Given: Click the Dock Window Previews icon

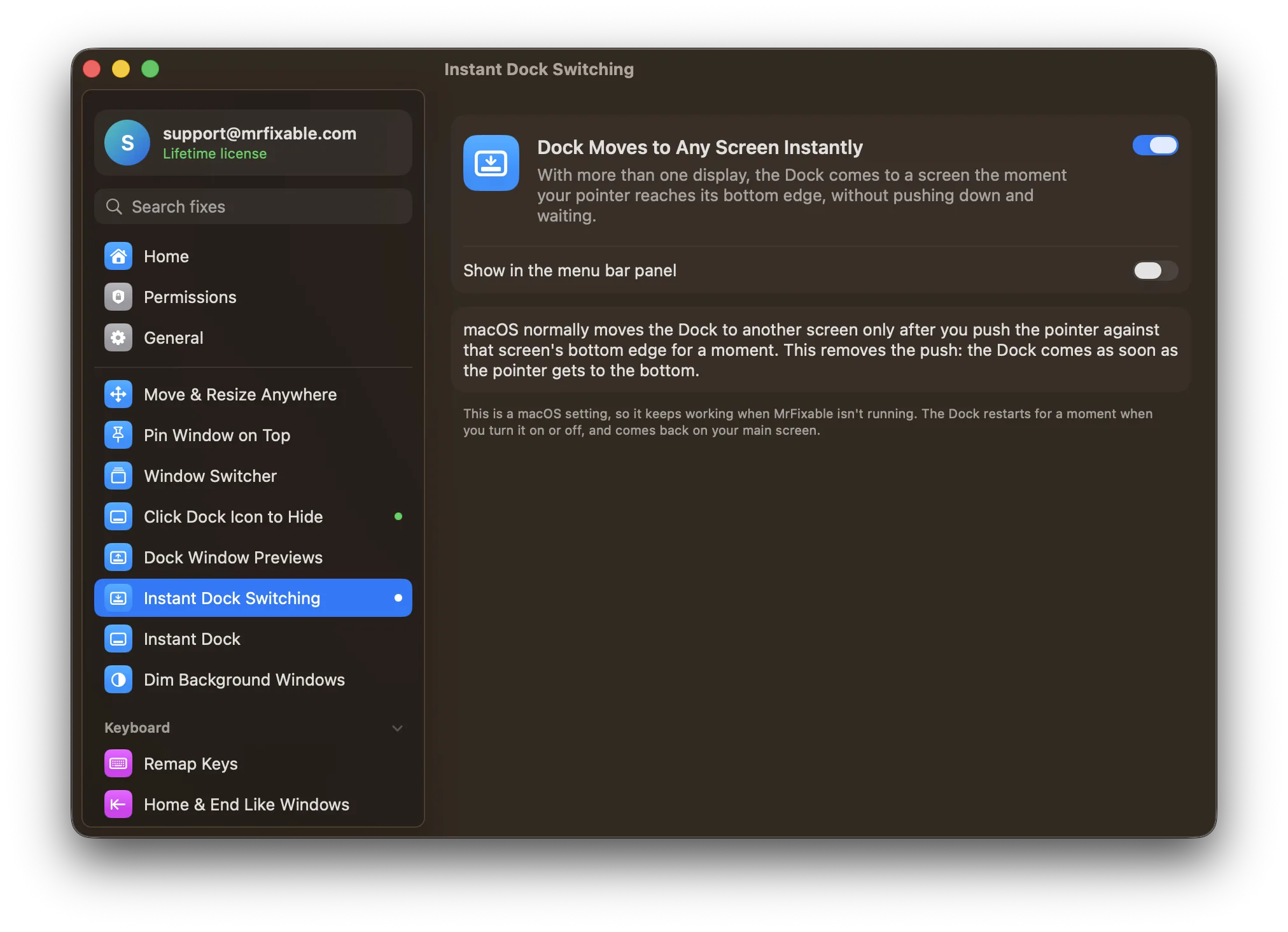Looking at the screenshot, I should [x=118, y=558].
